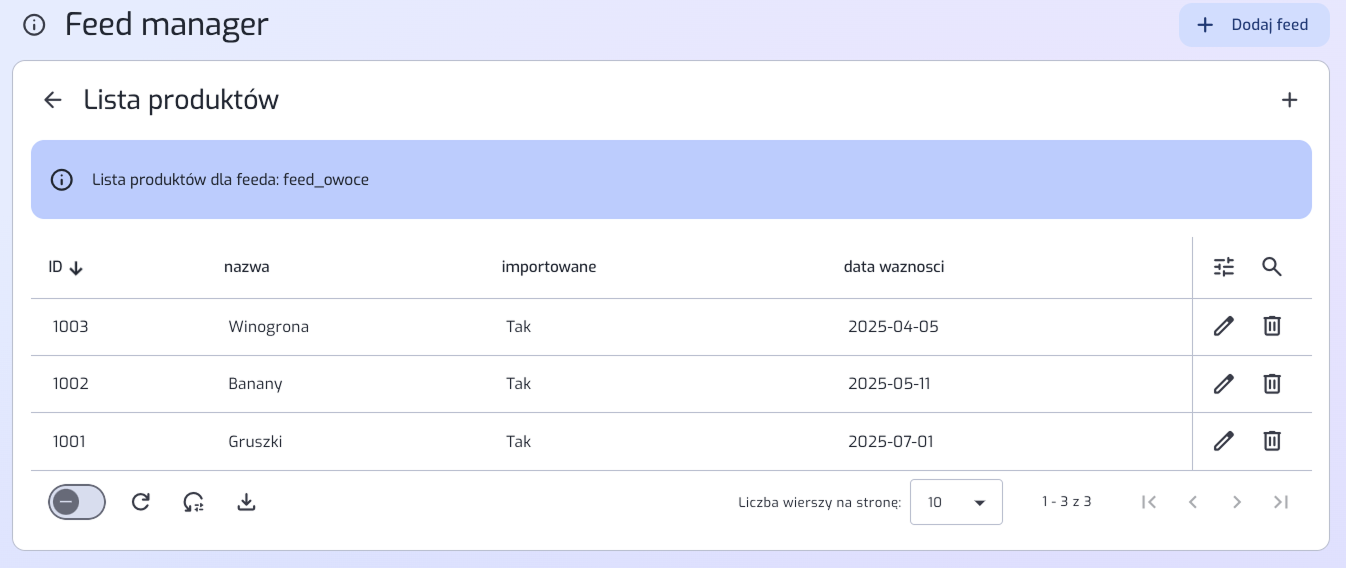Screen dimensions: 1346x568
Task: Delete the Gruszki product row
Action: pyautogui.click(x=1271, y=441)
